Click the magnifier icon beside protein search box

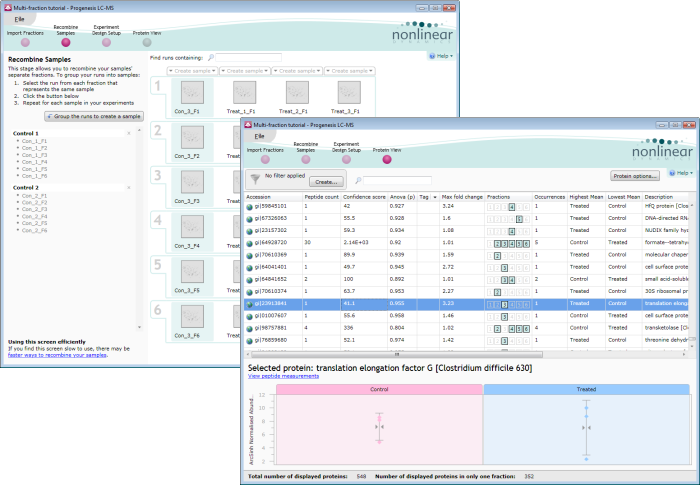[x=358, y=180]
